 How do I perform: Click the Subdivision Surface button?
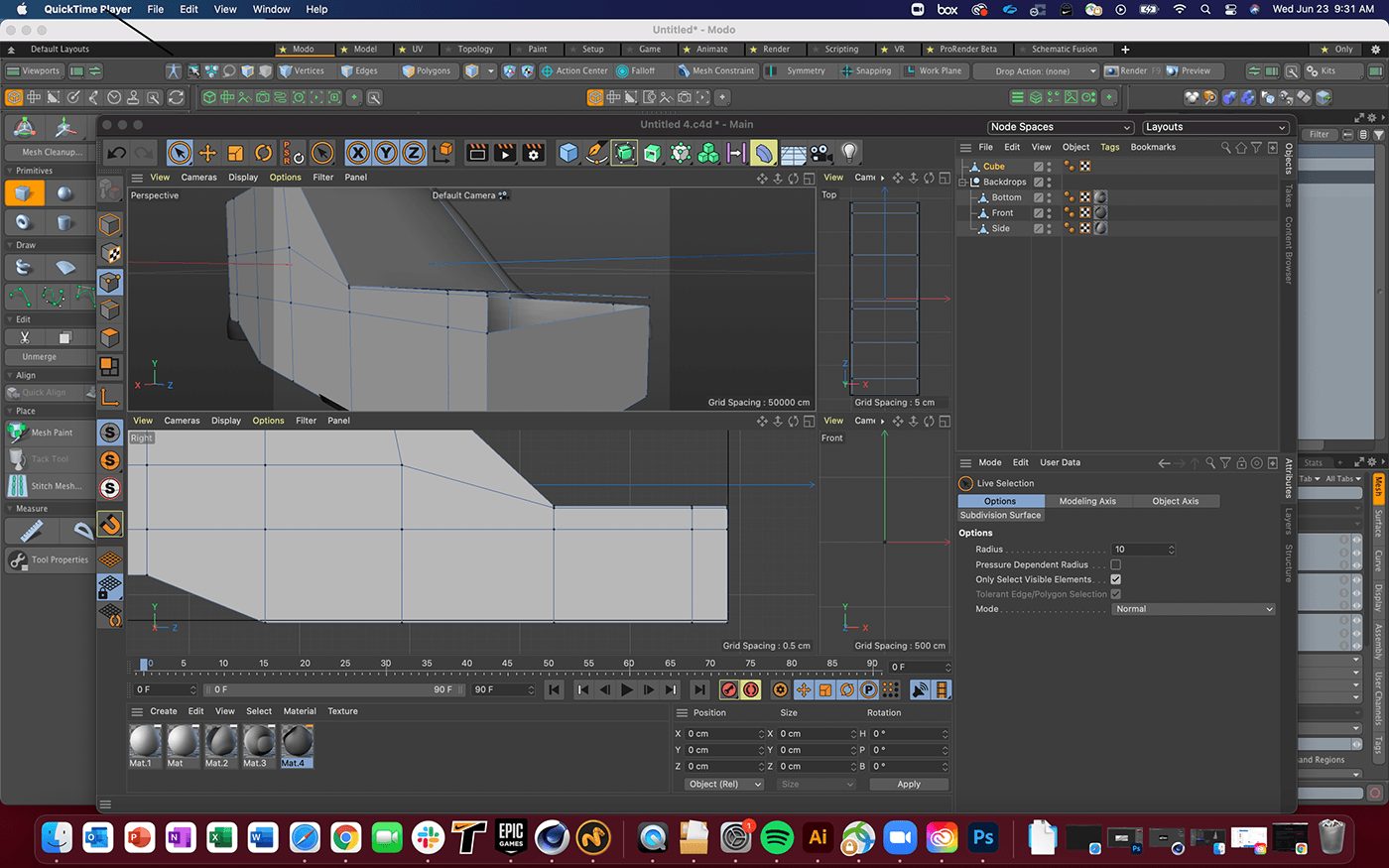coord(1000,516)
